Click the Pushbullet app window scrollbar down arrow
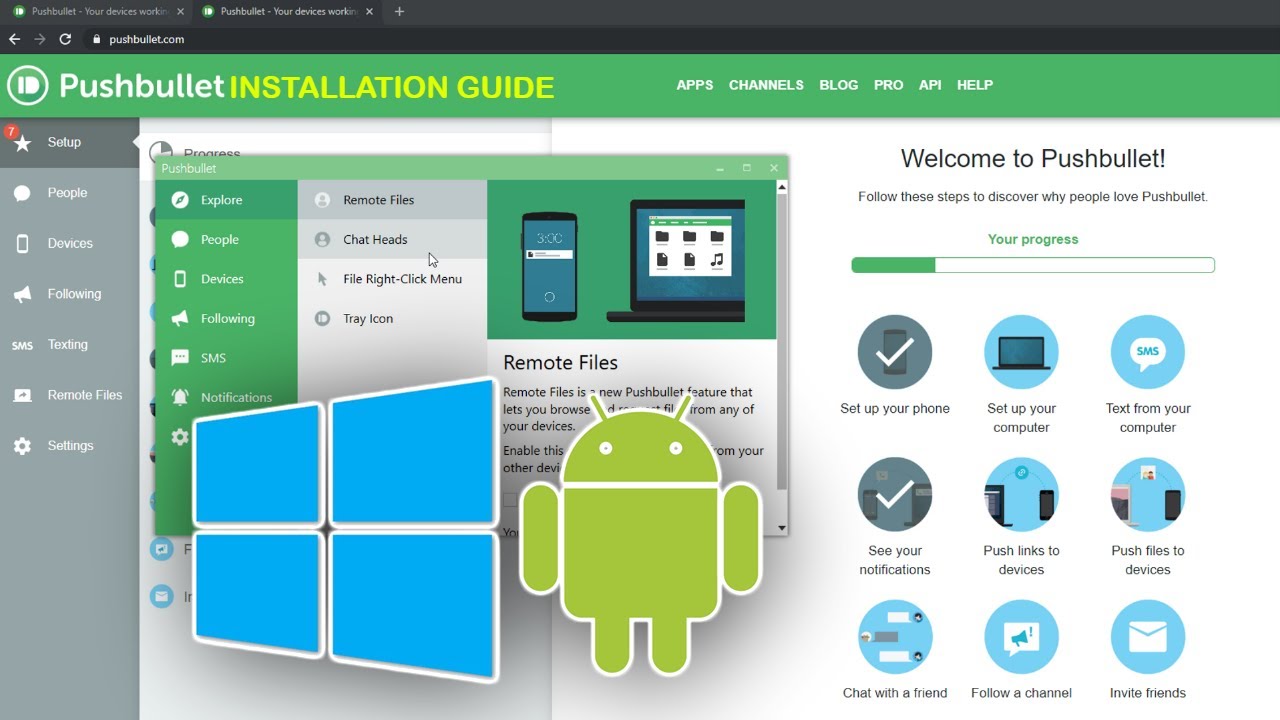The image size is (1280, 720). point(782,528)
